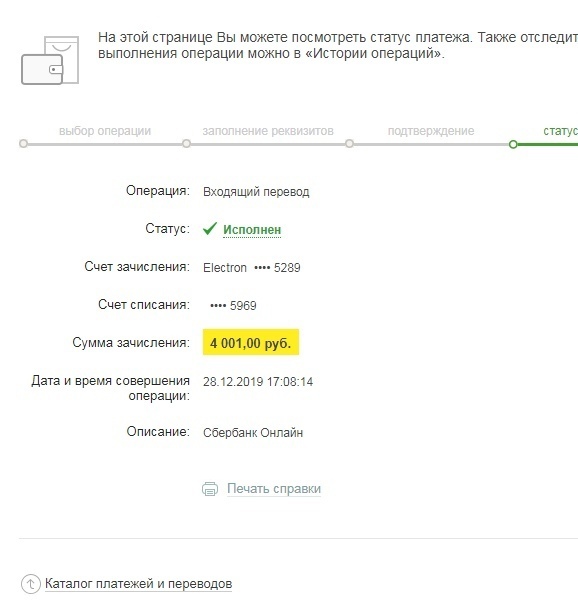Open Каталог платежей и переводов link
578x606 pixels.
coord(138,584)
